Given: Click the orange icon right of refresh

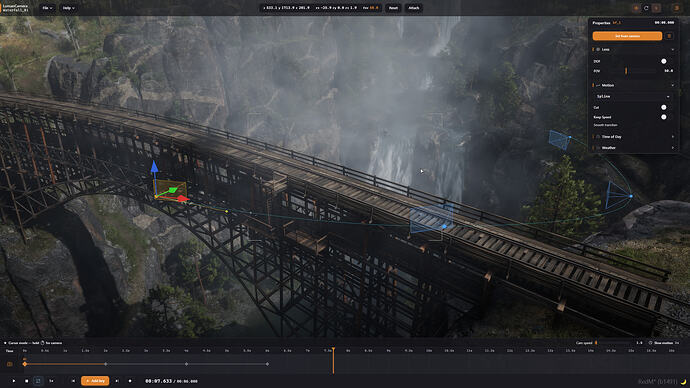Looking at the screenshot, I should point(656,8).
